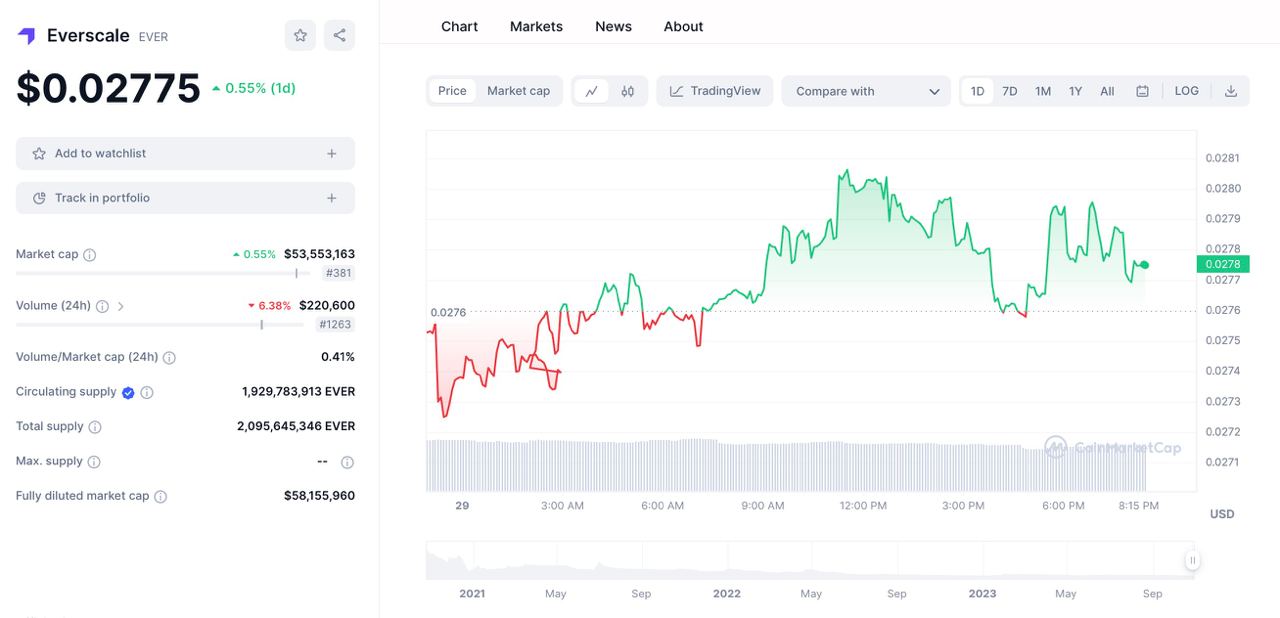Image resolution: width=1280 pixels, height=618 pixels.
Task: Click Track in portfolio button
Action: coord(185,198)
